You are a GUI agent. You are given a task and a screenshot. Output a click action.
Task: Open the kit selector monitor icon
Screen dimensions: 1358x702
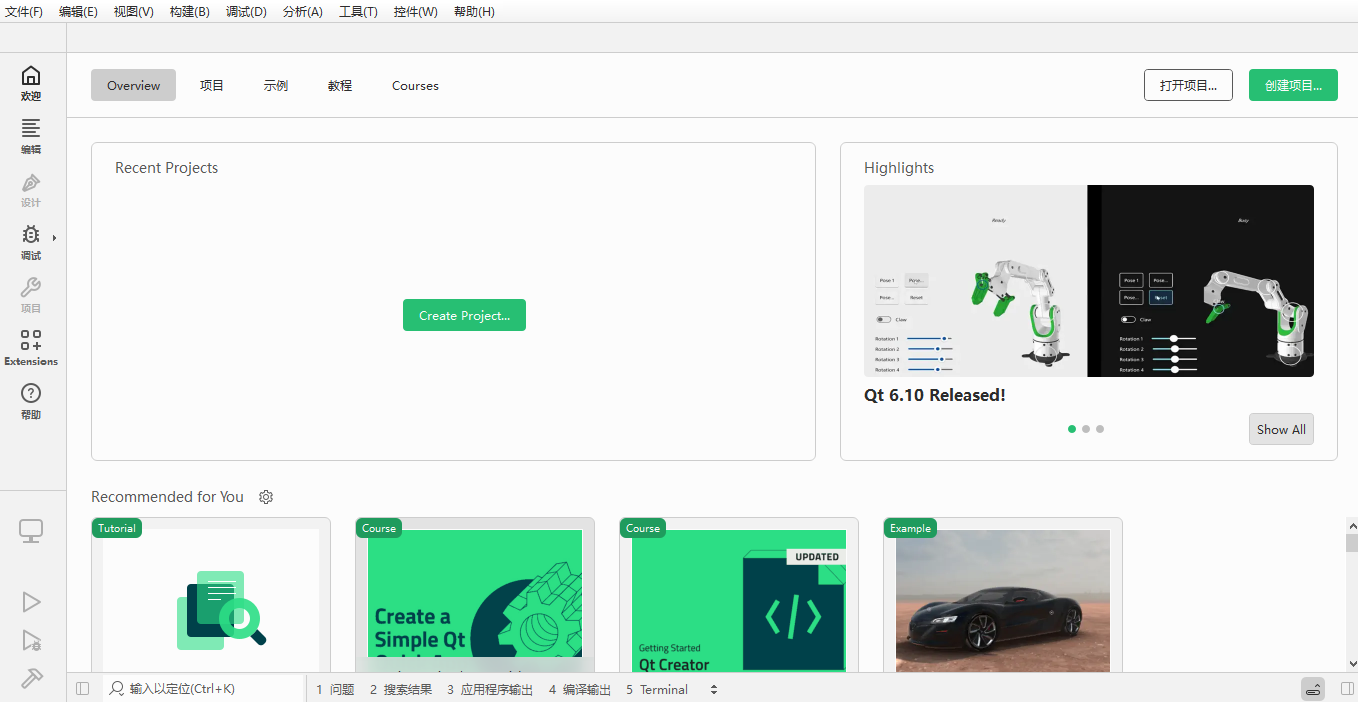[31, 531]
